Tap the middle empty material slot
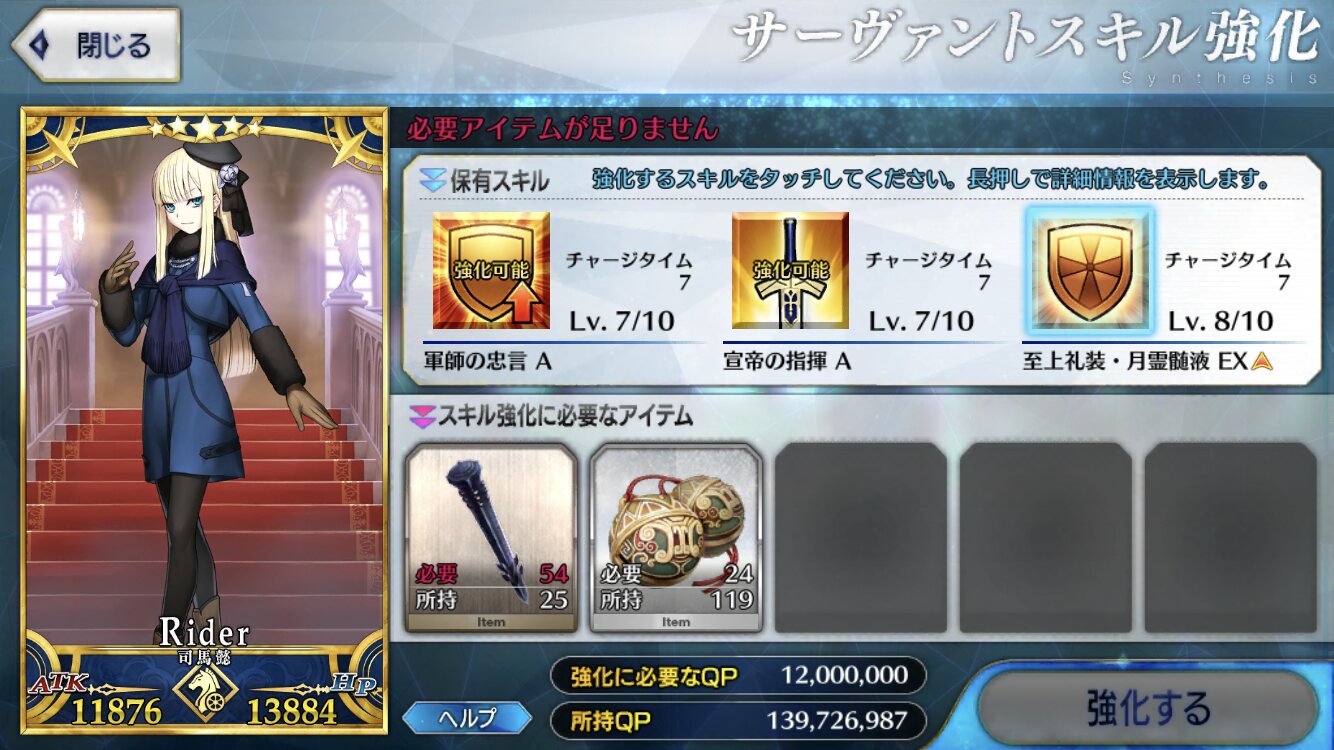Screen dimensions: 1334x750 [1046, 538]
